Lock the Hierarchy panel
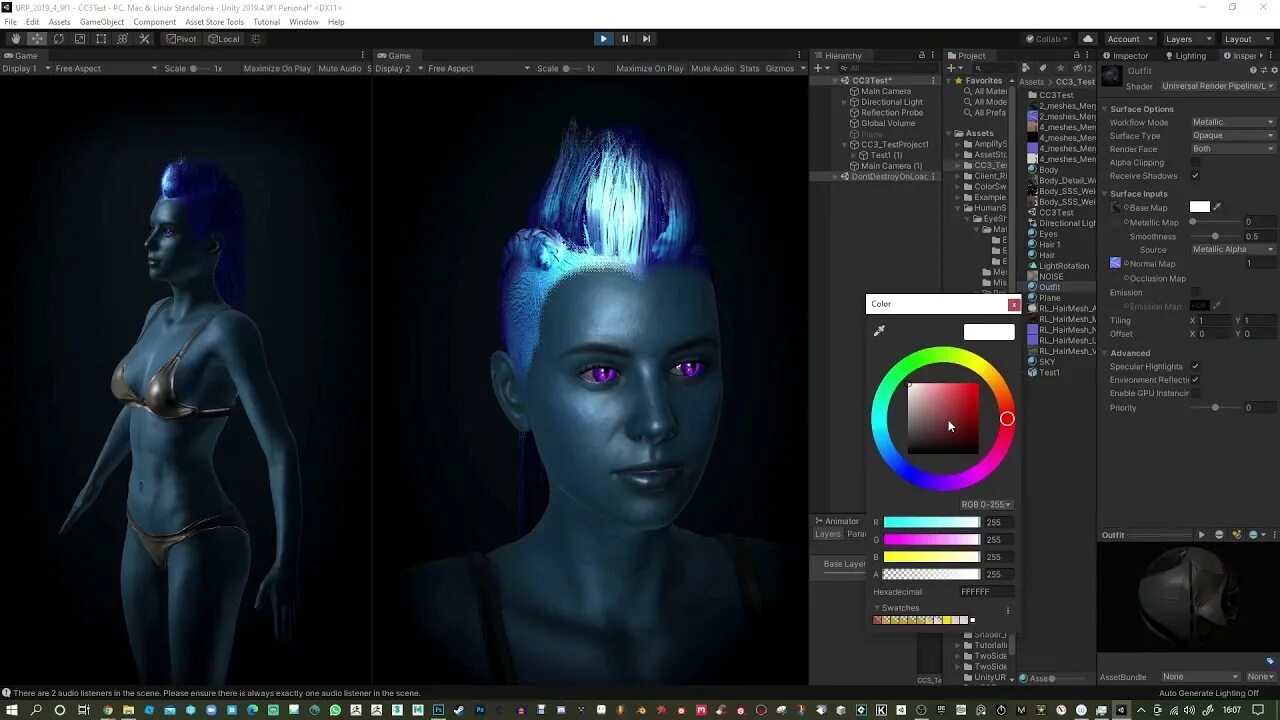Image resolution: width=1280 pixels, height=720 pixels. click(x=922, y=56)
